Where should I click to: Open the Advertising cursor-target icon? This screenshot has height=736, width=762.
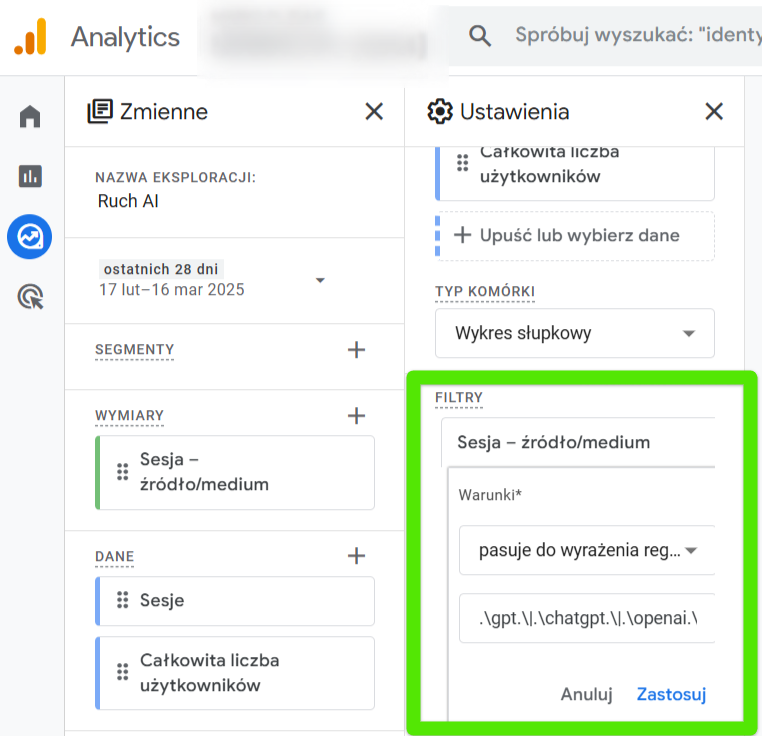[x=30, y=297]
